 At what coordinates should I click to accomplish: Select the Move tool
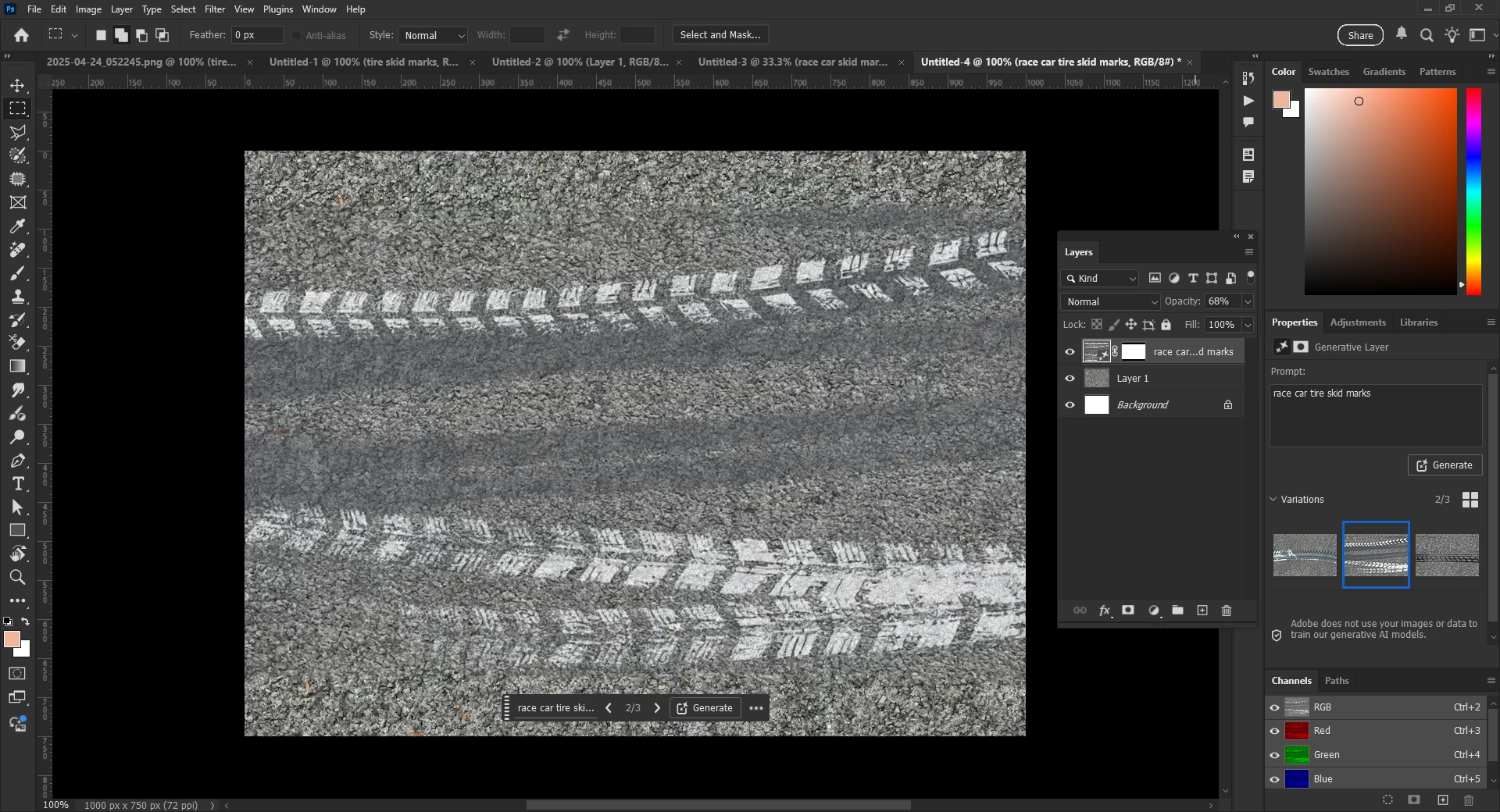tap(17, 85)
